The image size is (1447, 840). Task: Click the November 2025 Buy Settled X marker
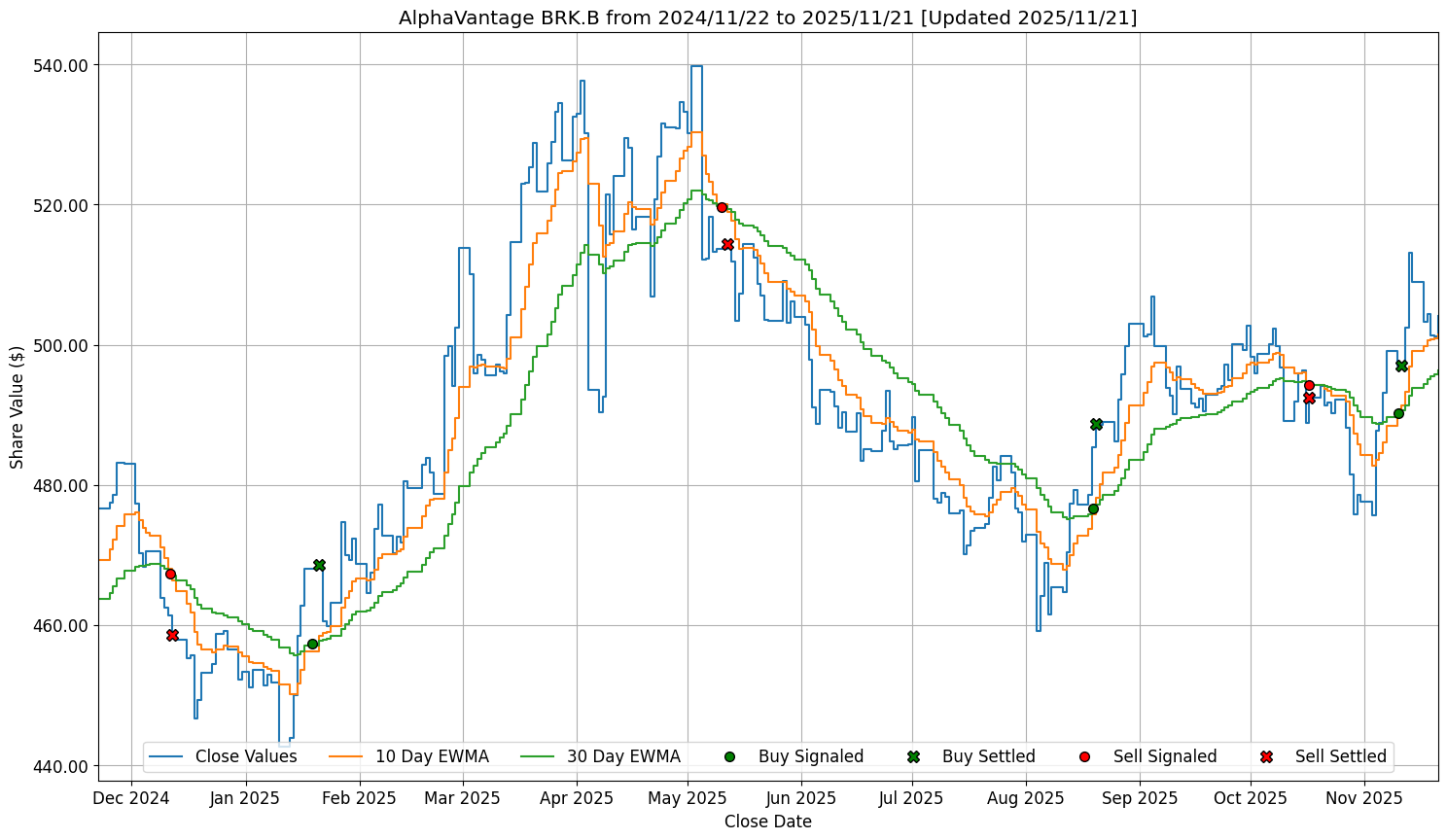point(1401,366)
